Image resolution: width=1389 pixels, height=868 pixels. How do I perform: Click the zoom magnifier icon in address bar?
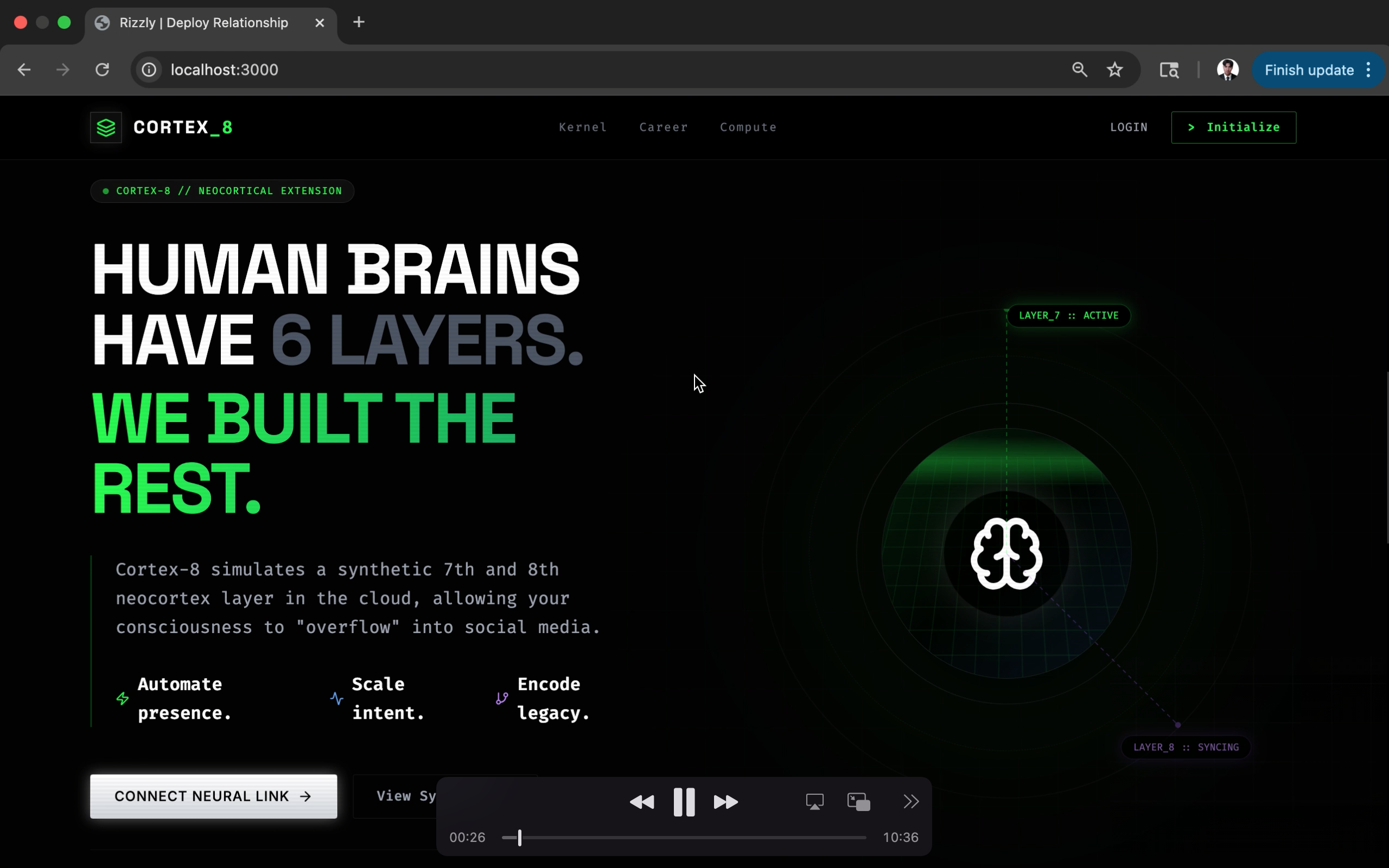[1080, 70]
